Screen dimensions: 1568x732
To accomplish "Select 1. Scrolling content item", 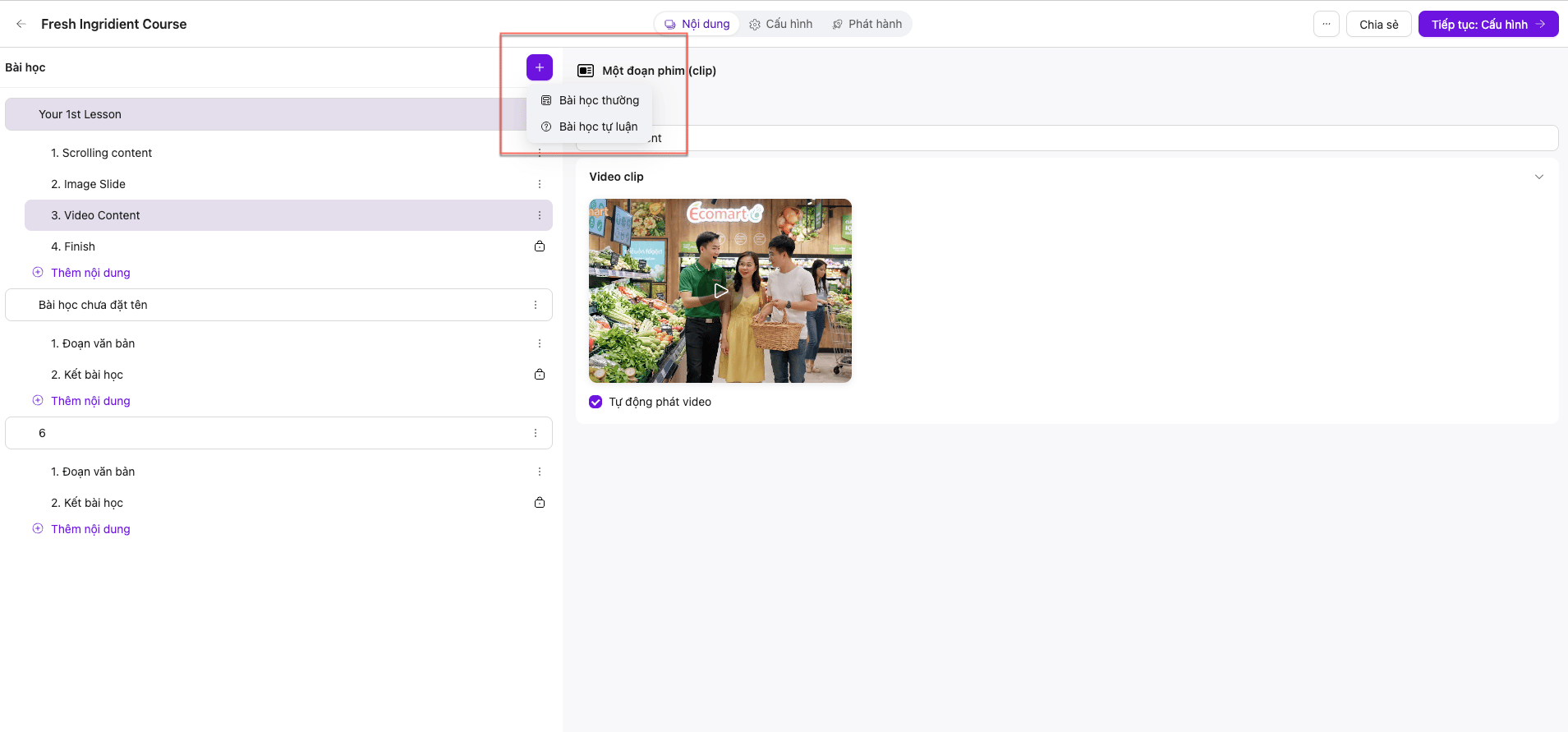I will (x=288, y=153).
